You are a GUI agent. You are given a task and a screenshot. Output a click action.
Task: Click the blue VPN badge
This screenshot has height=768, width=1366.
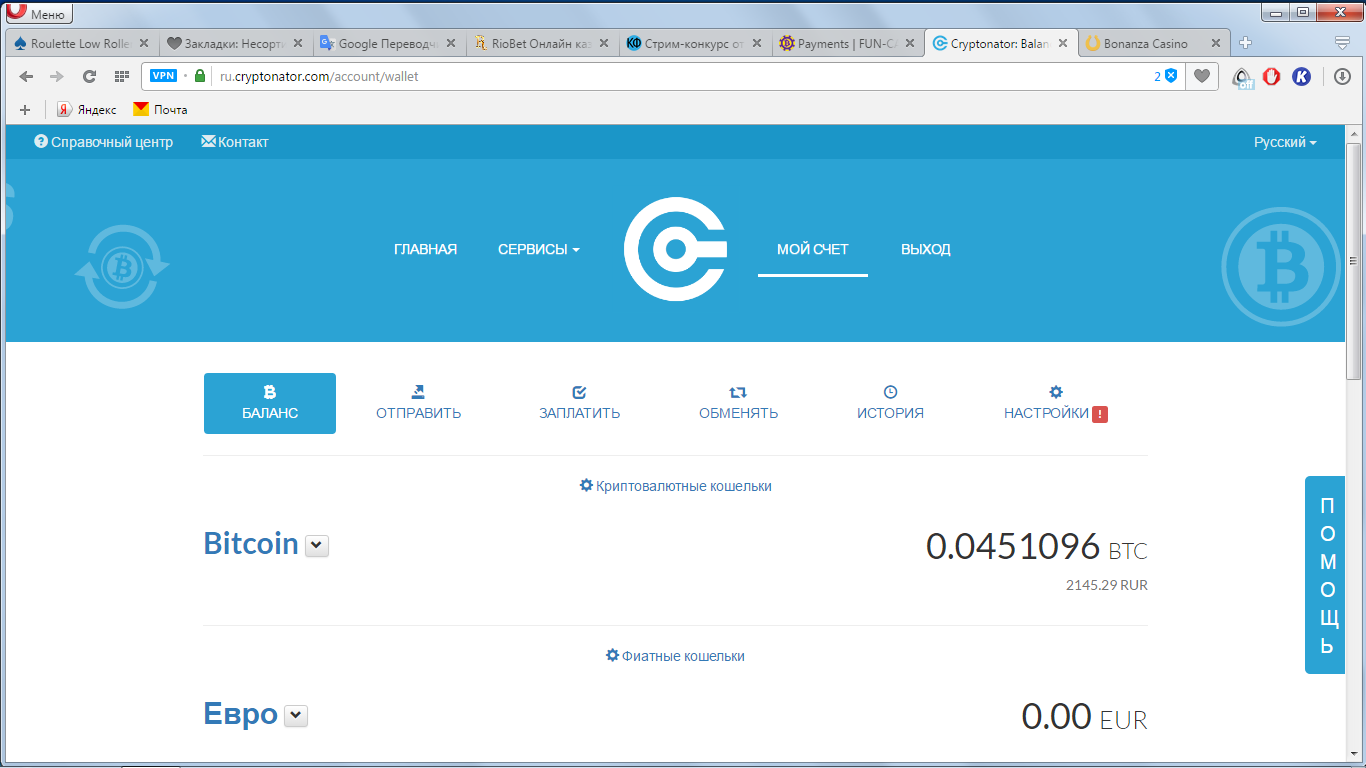pos(163,76)
